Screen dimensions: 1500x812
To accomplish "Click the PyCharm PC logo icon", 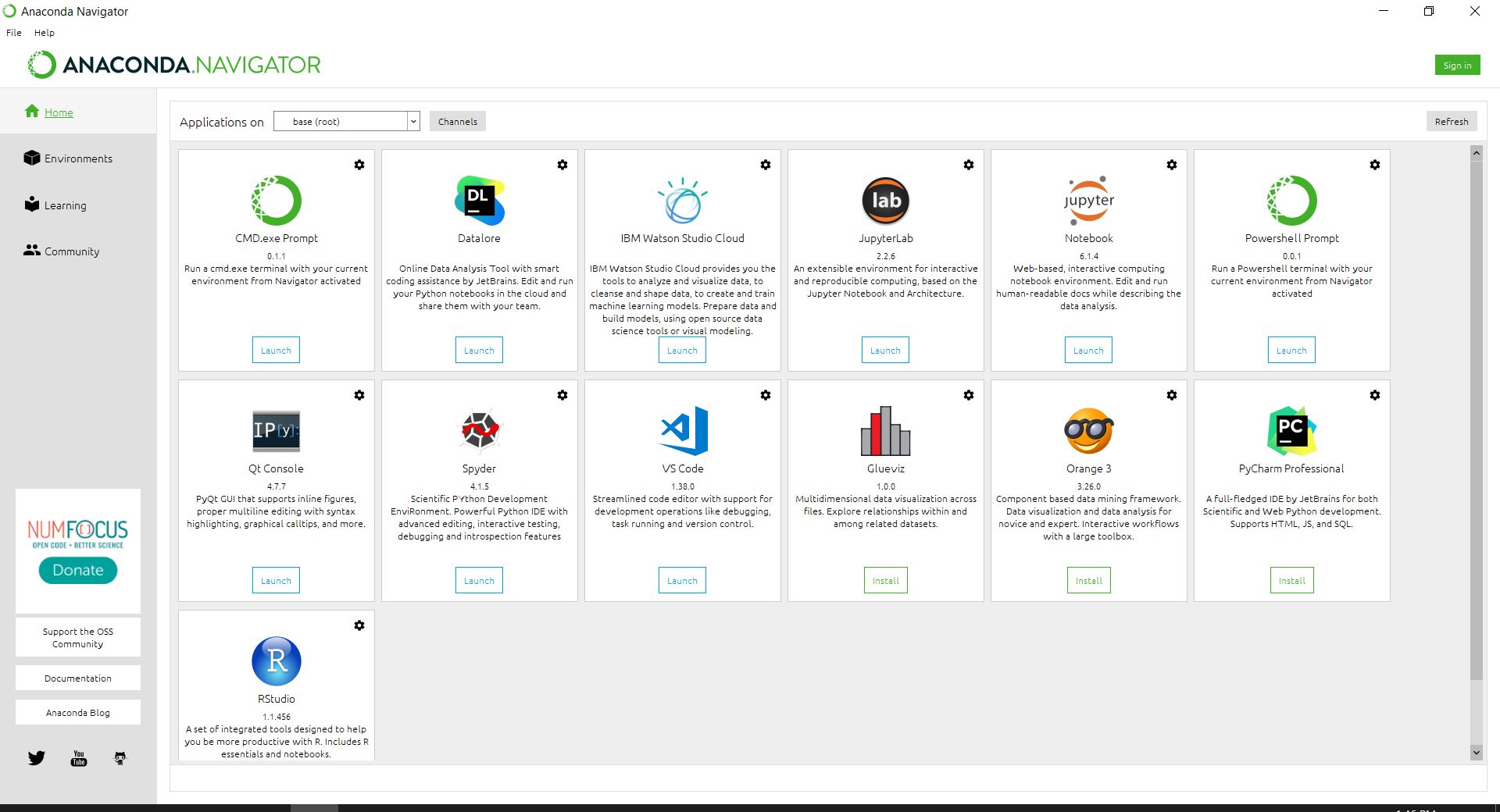I will click(1292, 431).
